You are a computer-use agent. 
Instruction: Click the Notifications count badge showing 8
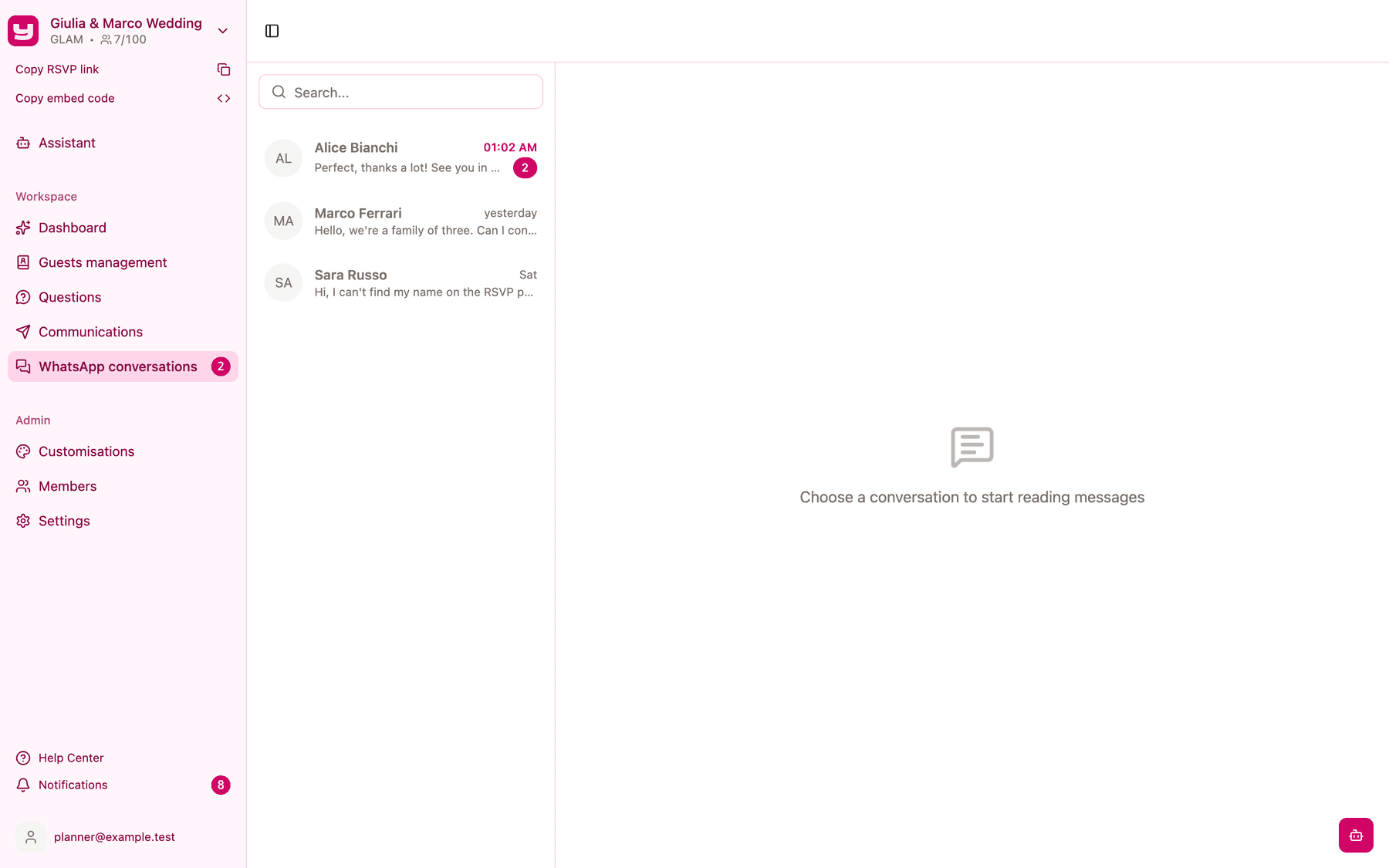tap(221, 785)
